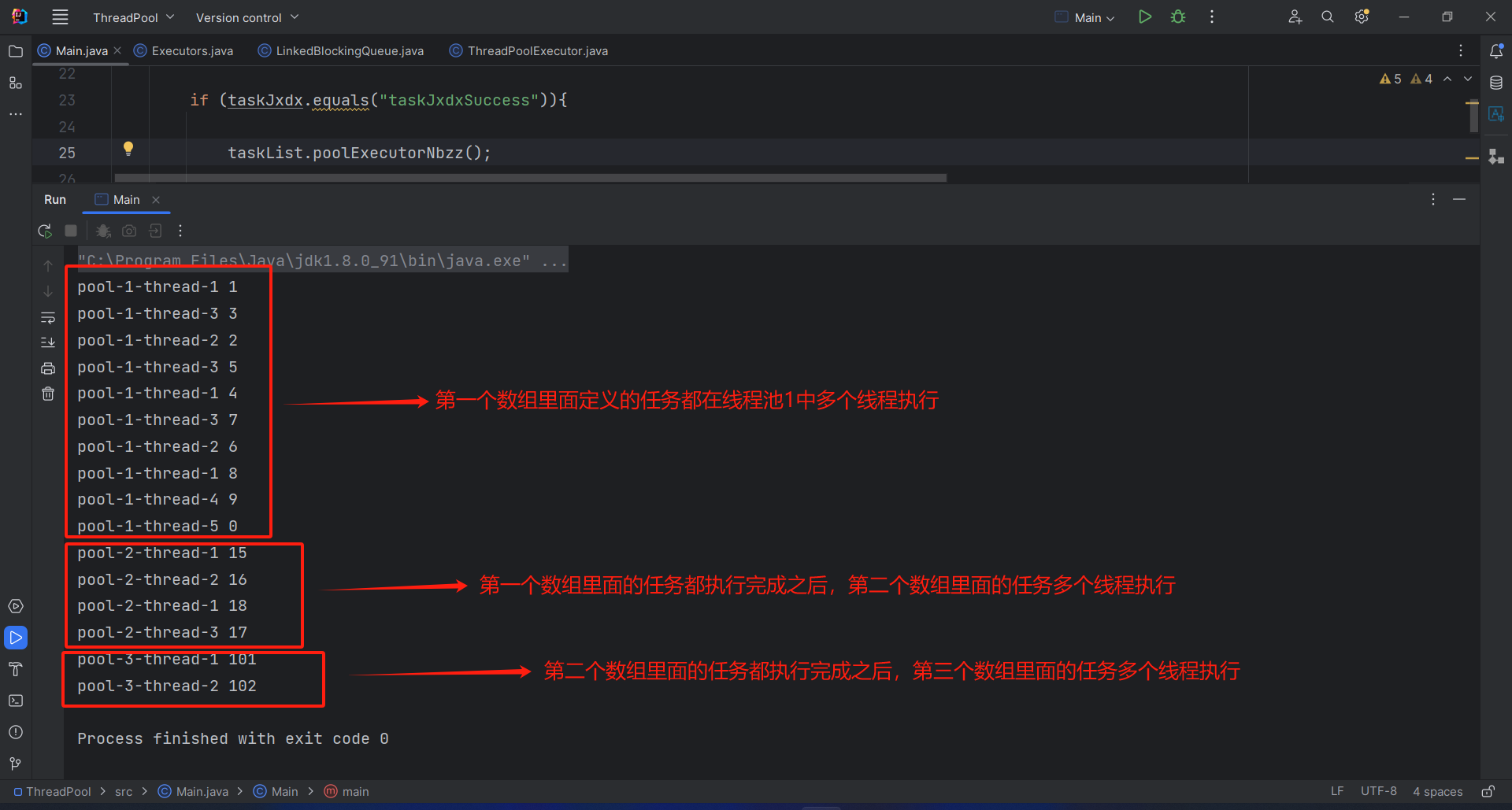Stop the running process
The width and height of the screenshot is (1512, 810).
pos(71,231)
